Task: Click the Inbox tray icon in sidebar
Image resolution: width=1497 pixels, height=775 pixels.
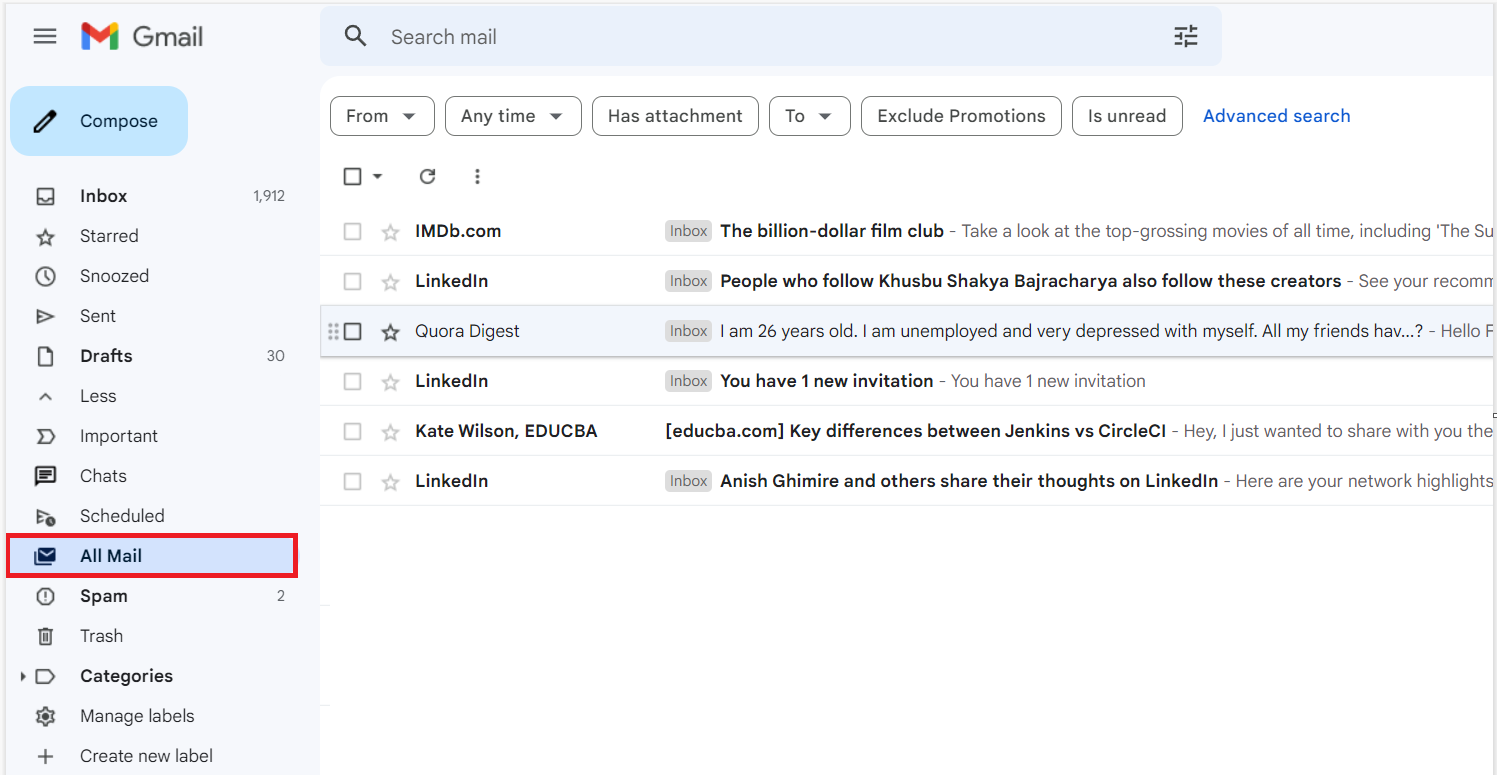Action: [45, 196]
